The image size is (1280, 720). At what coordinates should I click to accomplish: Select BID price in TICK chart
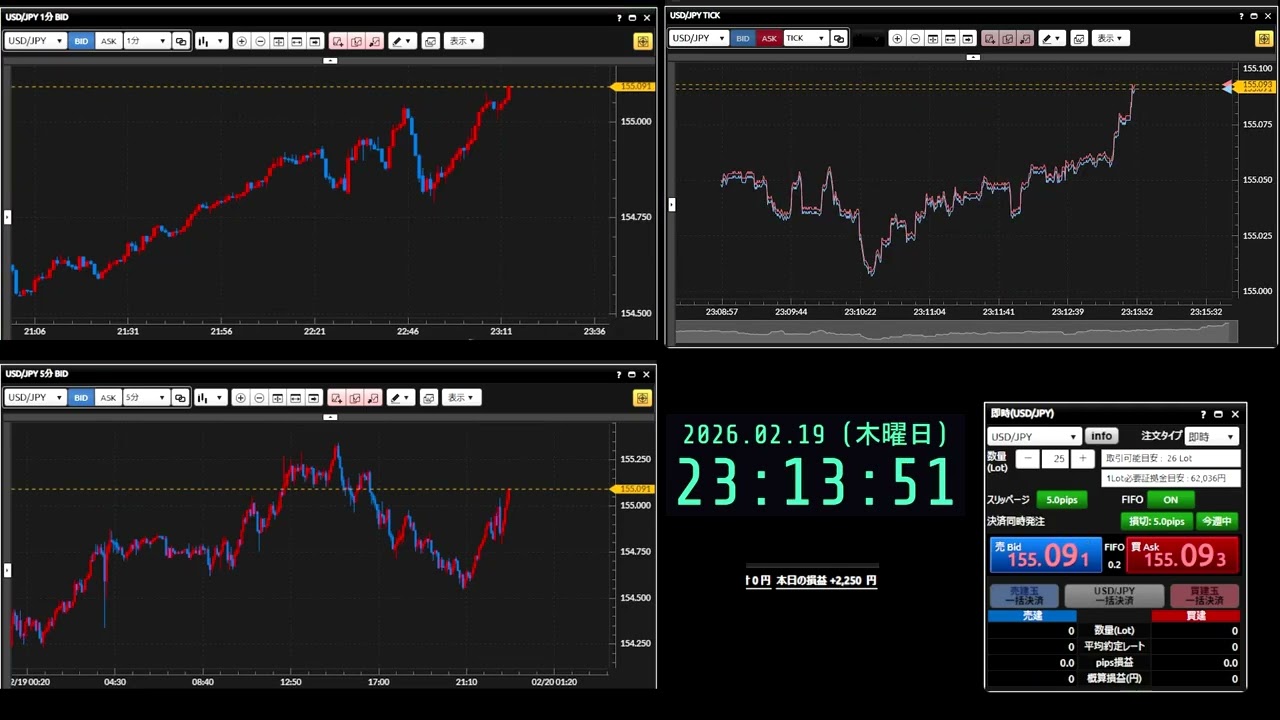tap(742, 38)
